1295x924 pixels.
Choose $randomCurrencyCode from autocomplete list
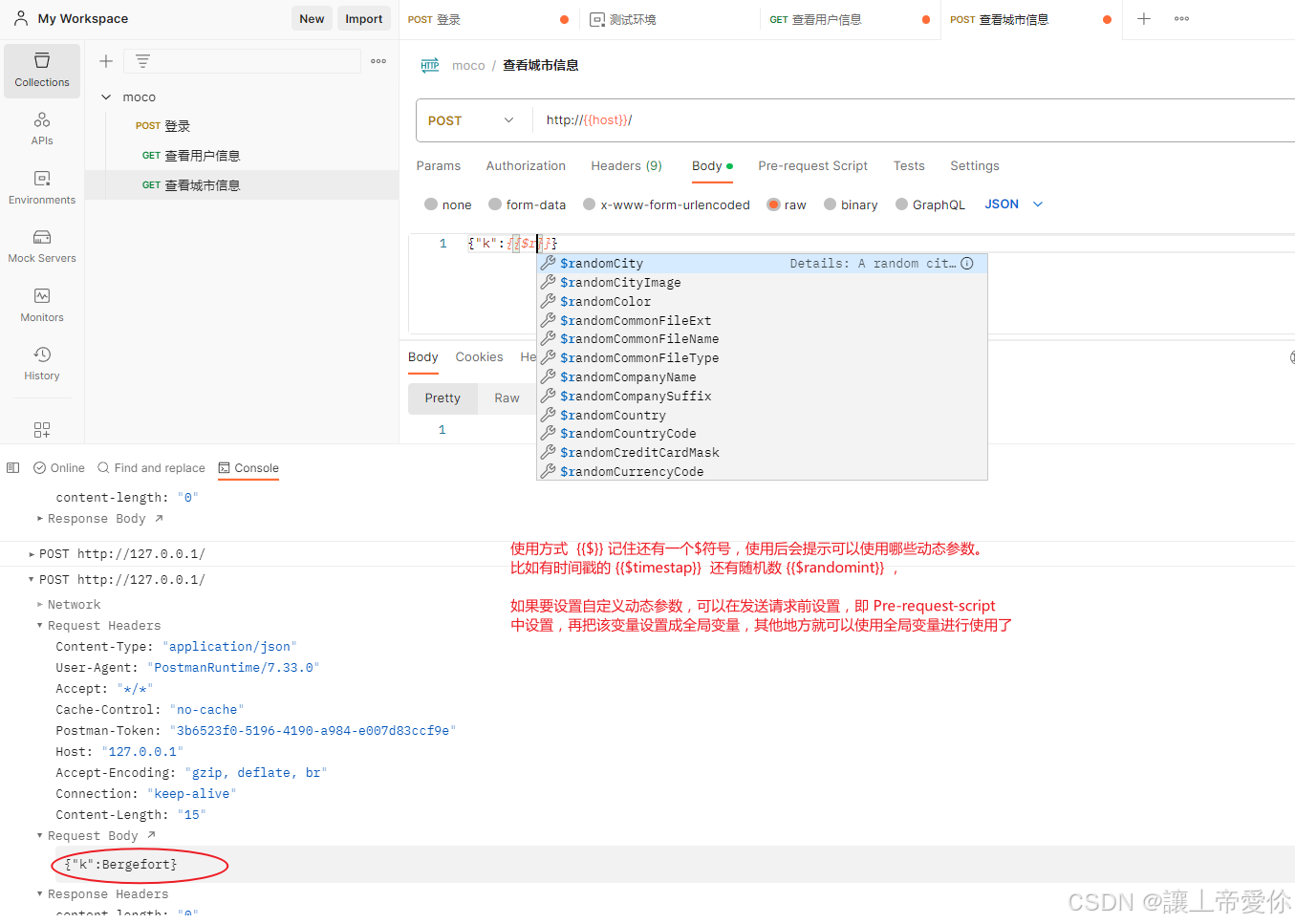click(x=762, y=471)
